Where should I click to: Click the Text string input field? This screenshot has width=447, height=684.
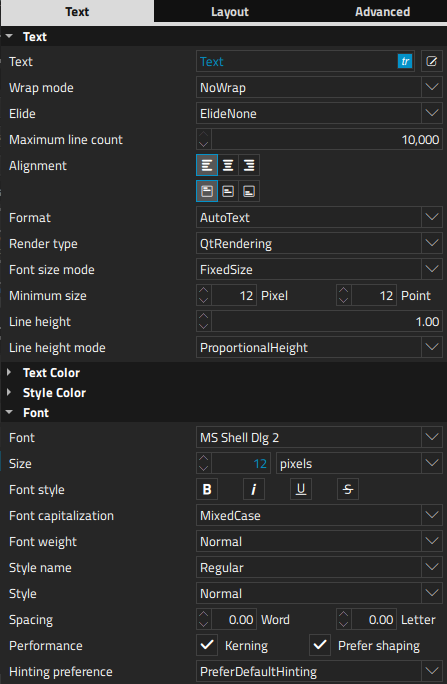pos(297,62)
